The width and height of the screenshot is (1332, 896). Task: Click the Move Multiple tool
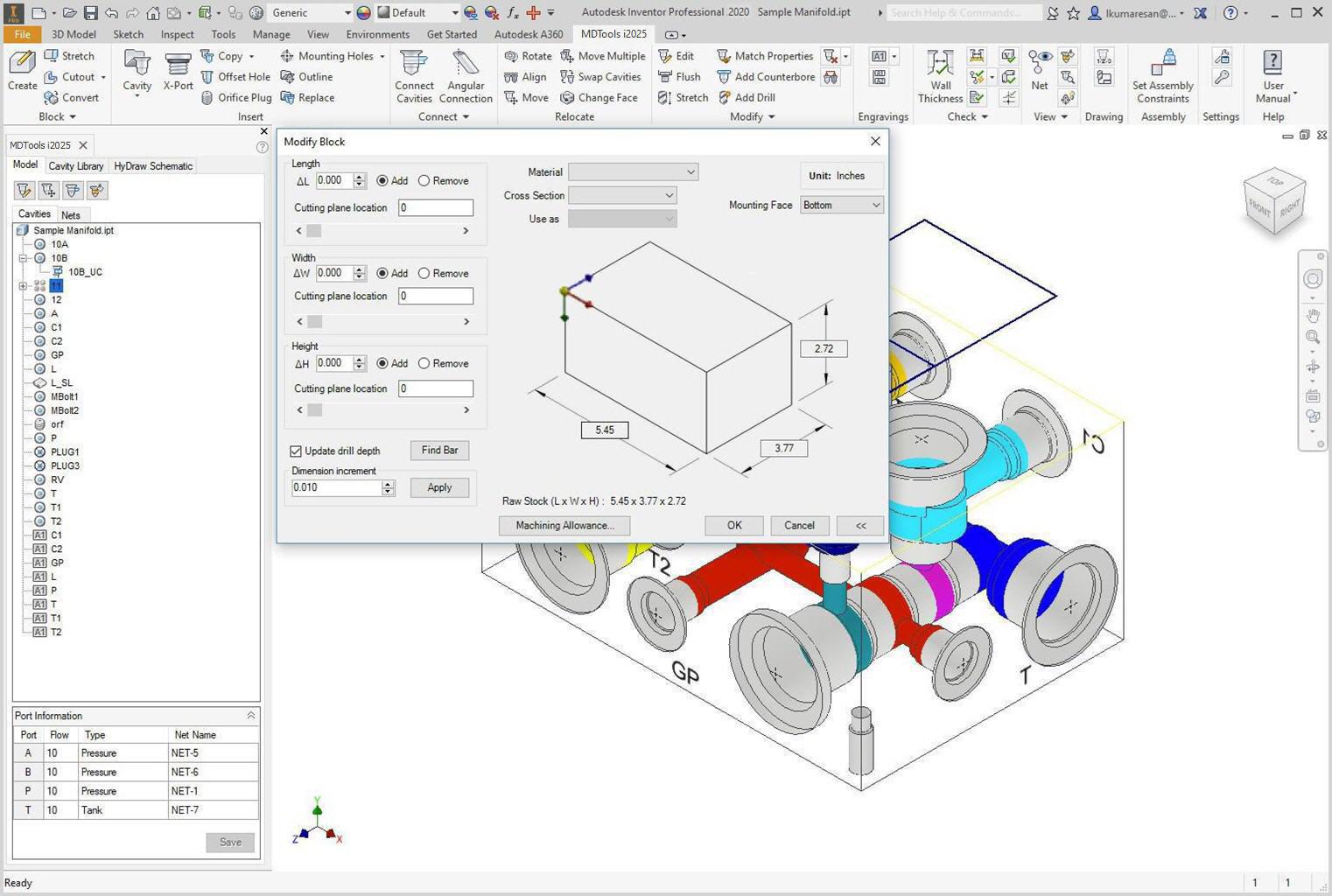[602, 56]
